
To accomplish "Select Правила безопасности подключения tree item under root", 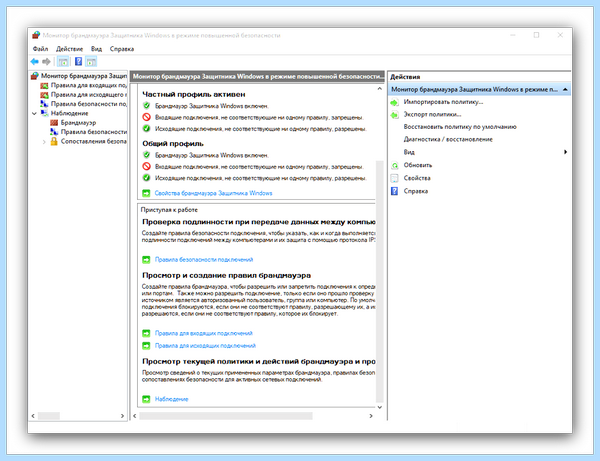I will 89,104.
